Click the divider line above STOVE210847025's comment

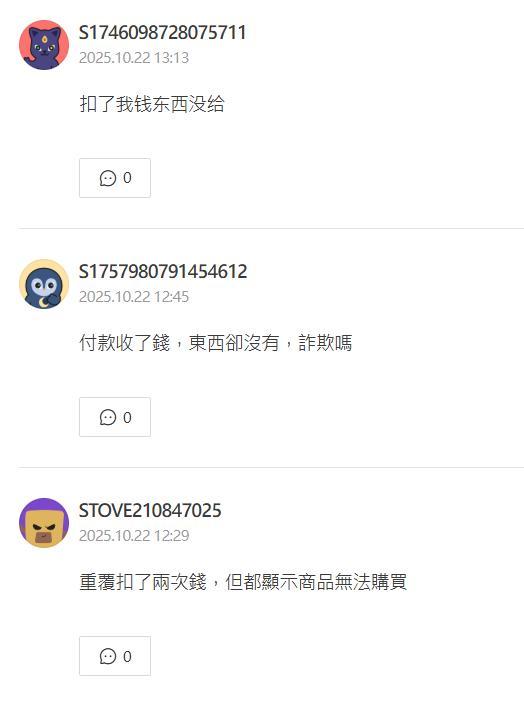(271, 468)
